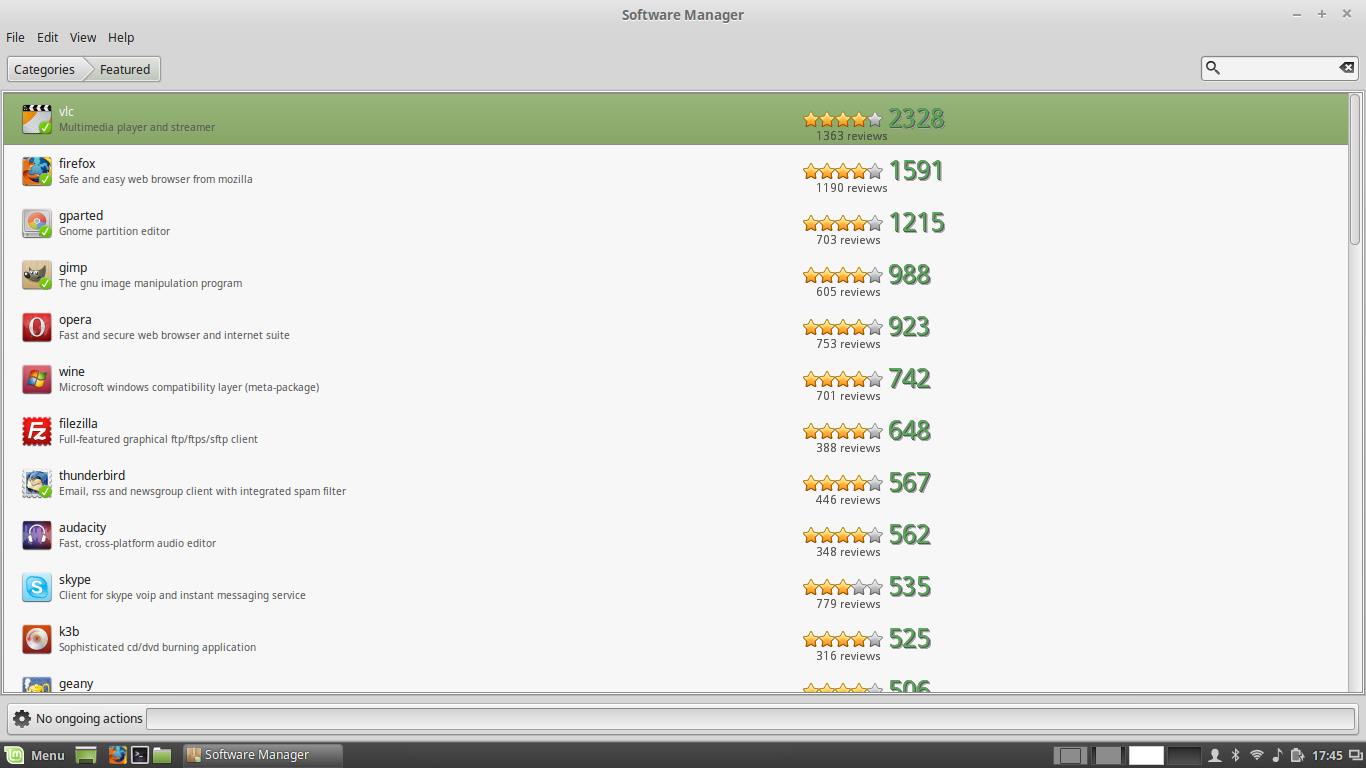Click the firefox score 1591
The image size is (1366, 768).
point(917,171)
